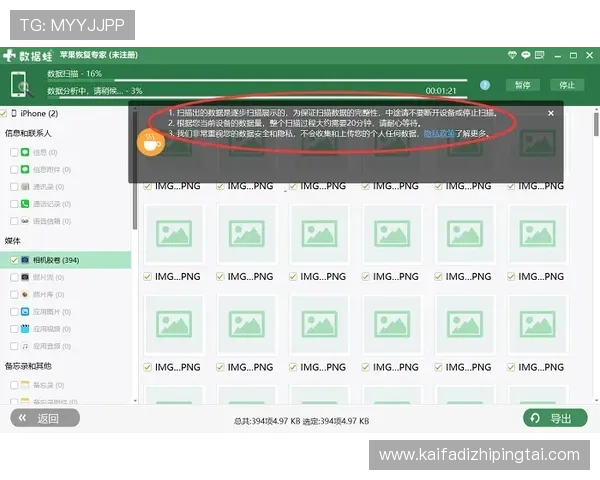Toggle the iPhone (2) device checkbox
600x480 pixels.
3,113
